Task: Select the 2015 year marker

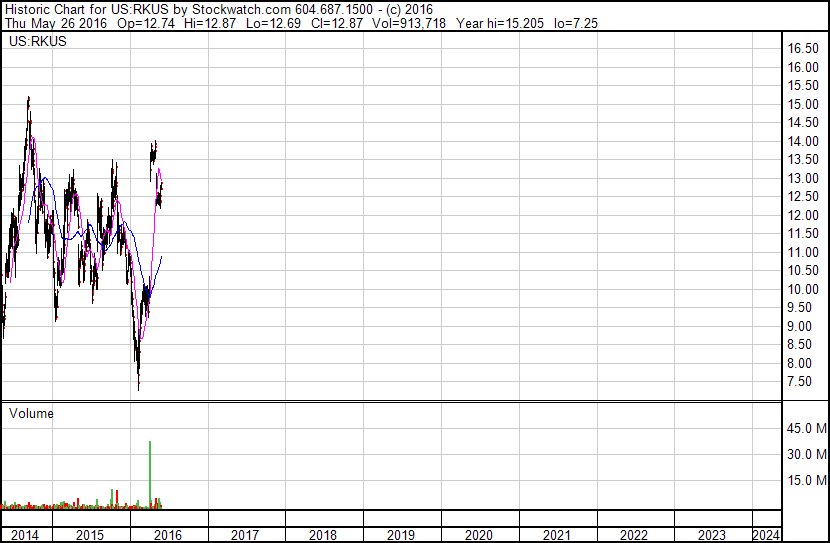Action: (x=90, y=535)
